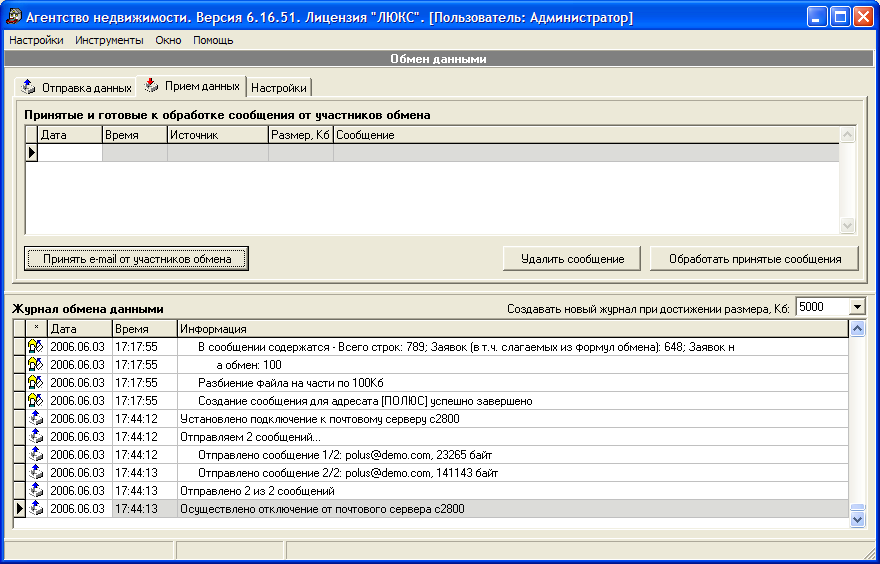Click the Прием данных tab icon
The image size is (880, 564).
click(151, 85)
